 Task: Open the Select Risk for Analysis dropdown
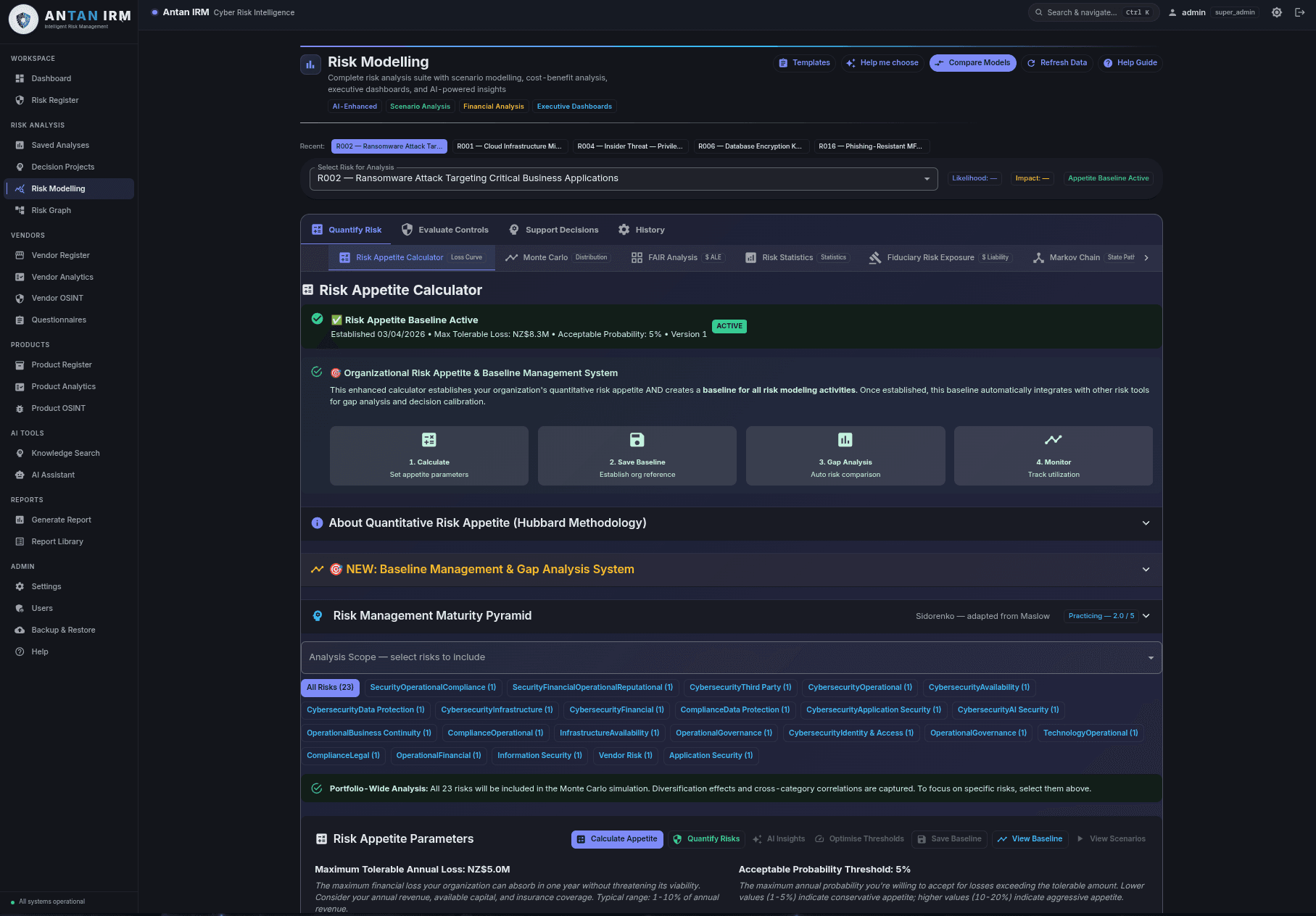tap(623, 178)
